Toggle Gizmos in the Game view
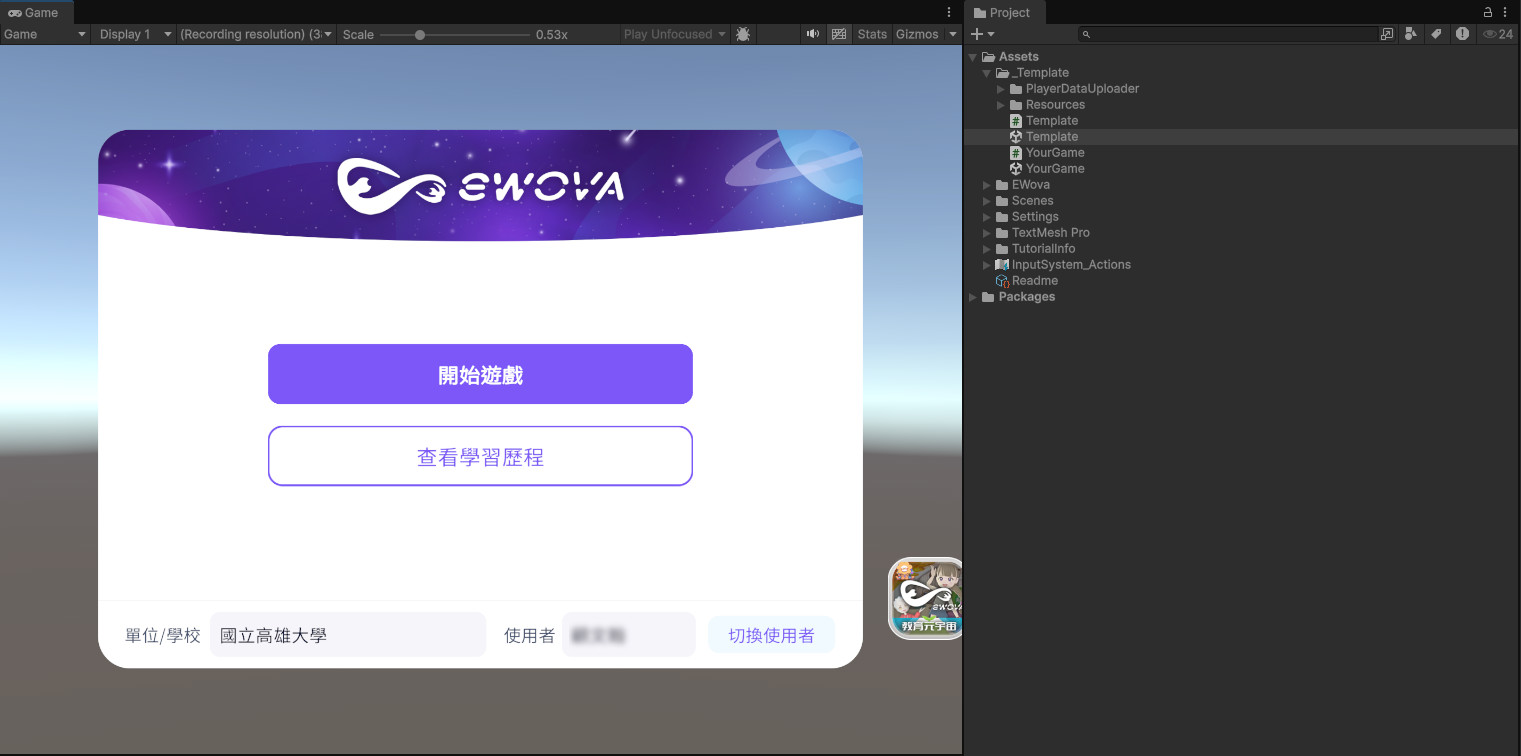Viewport: 1521px width, 756px height. click(917, 34)
